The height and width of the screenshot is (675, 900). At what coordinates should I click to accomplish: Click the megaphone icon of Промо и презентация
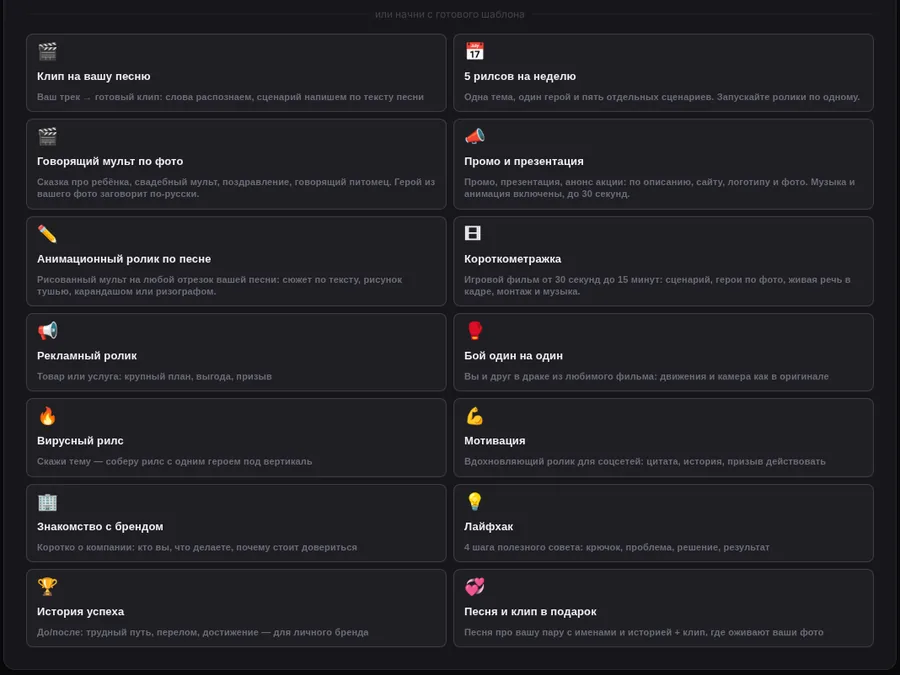coord(474,136)
